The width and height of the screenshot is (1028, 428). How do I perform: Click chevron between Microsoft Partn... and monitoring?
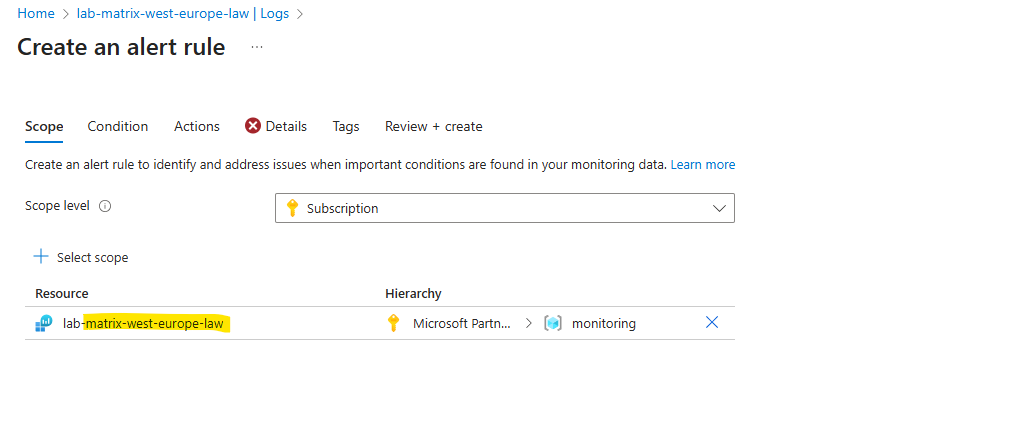pyautogui.click(x=528, y=323)
